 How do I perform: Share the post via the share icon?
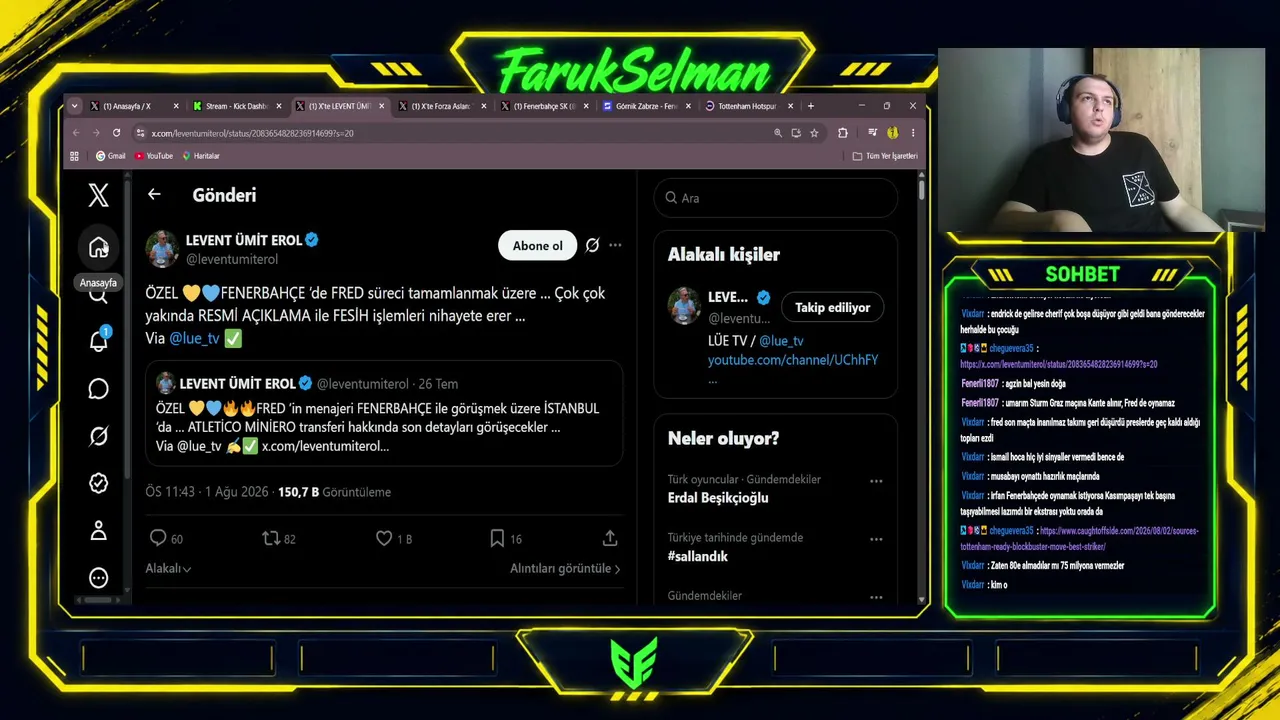point(610,538)
